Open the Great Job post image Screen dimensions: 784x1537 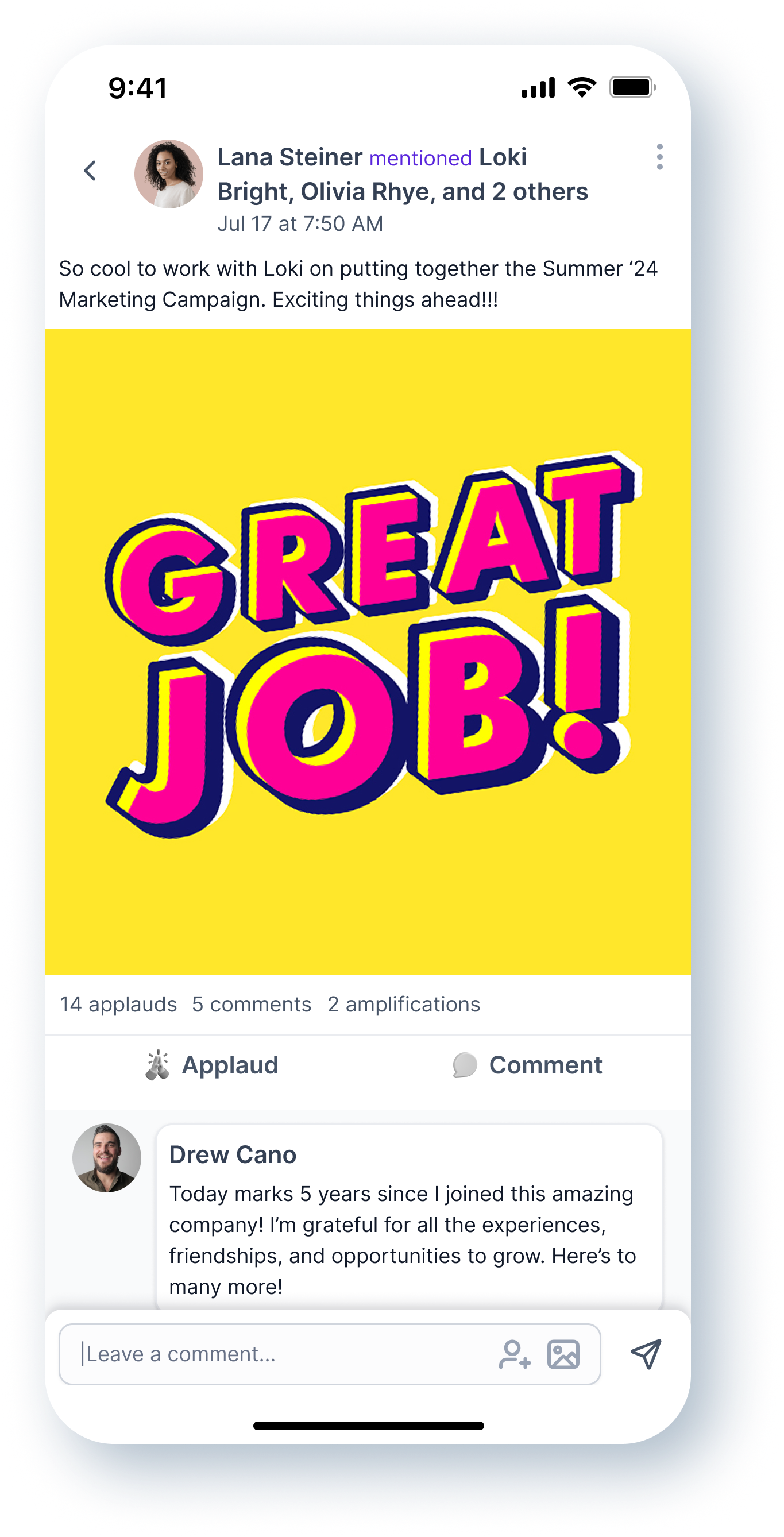[368, 652]
